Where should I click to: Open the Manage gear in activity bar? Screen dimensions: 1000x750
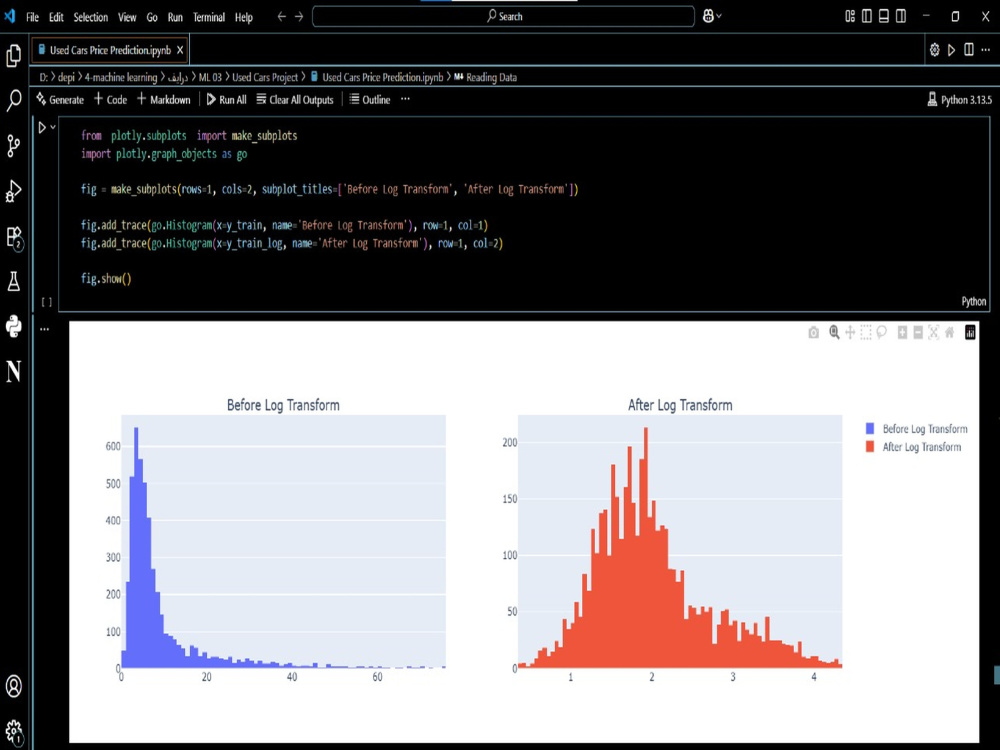tap(13, 731)
